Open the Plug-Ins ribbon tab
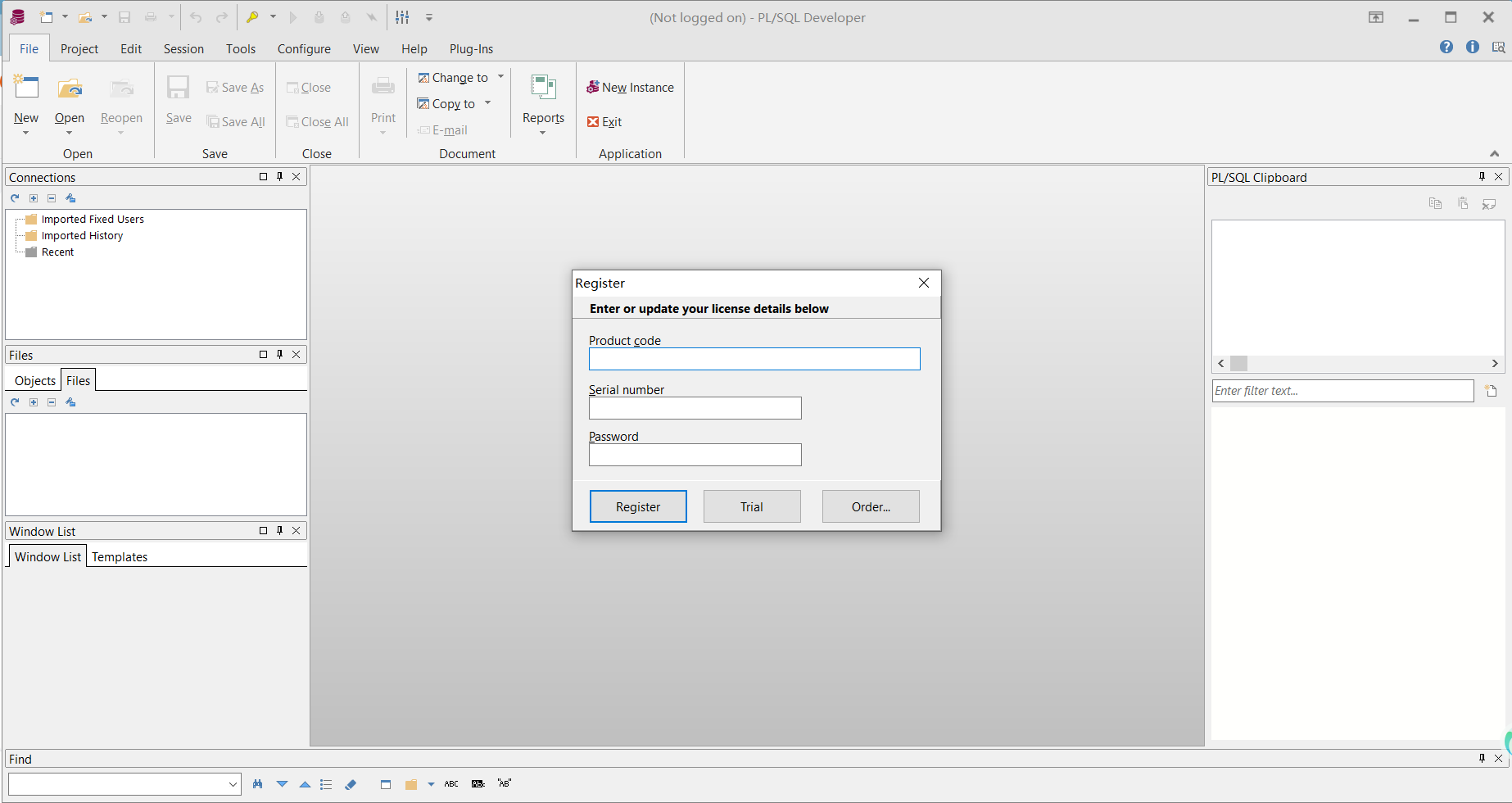 (471, 49)
